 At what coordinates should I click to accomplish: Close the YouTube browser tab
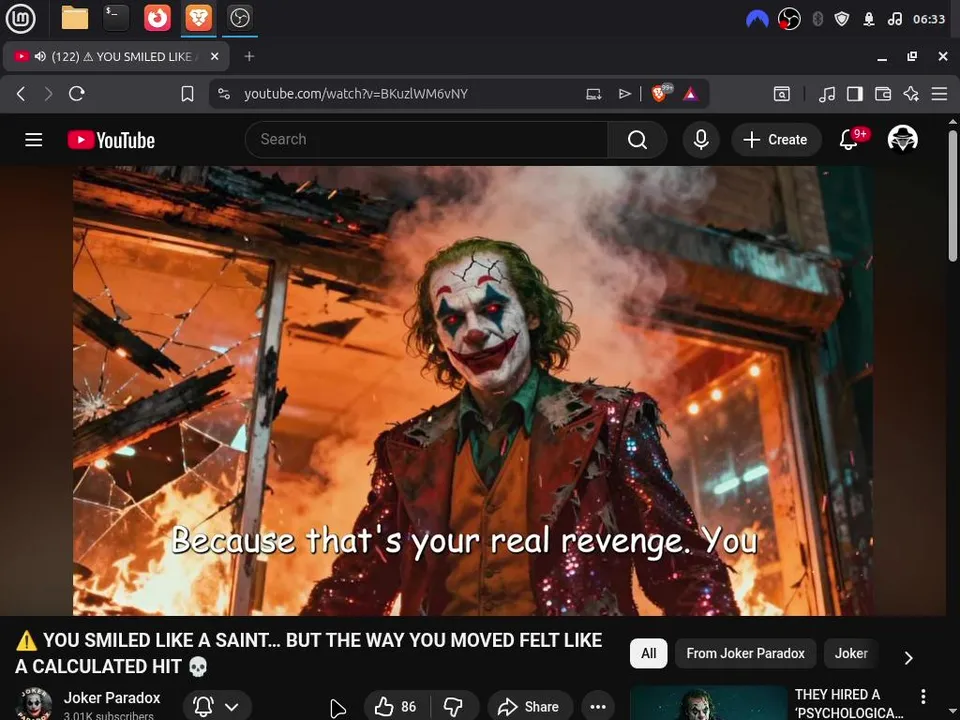[x=214, y=56]
